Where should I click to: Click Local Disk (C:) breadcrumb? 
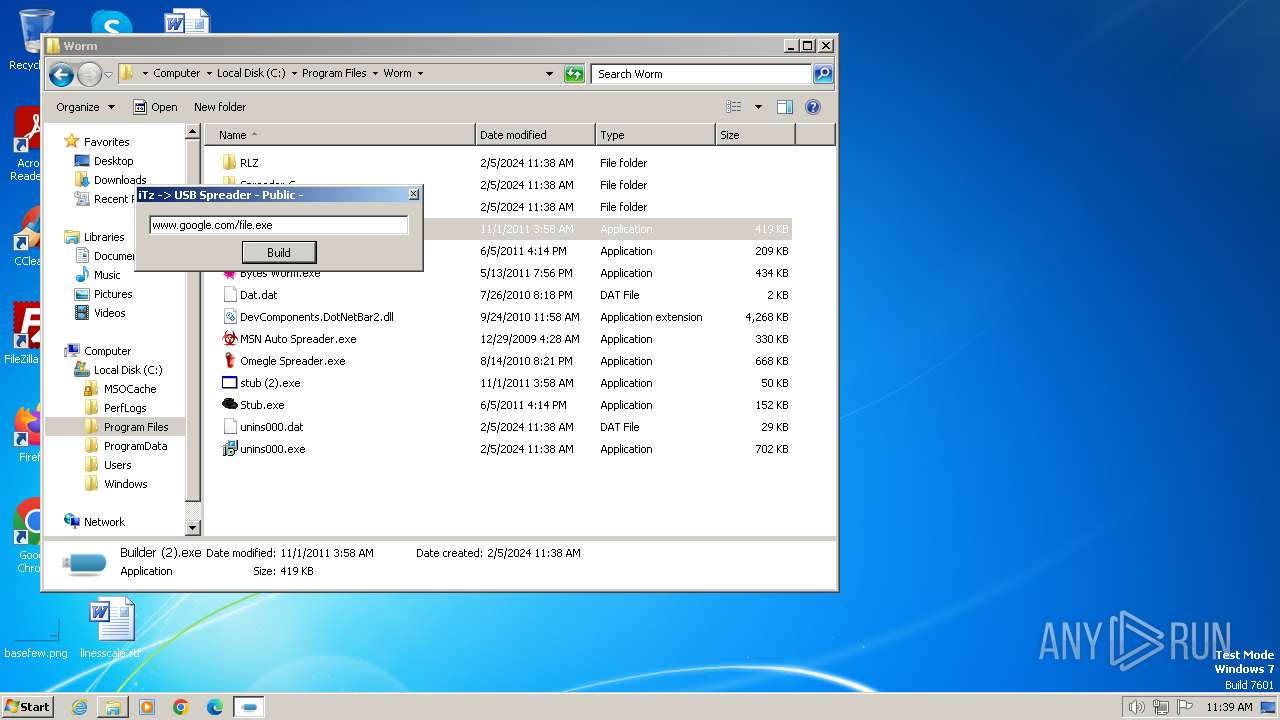[251, 74]
